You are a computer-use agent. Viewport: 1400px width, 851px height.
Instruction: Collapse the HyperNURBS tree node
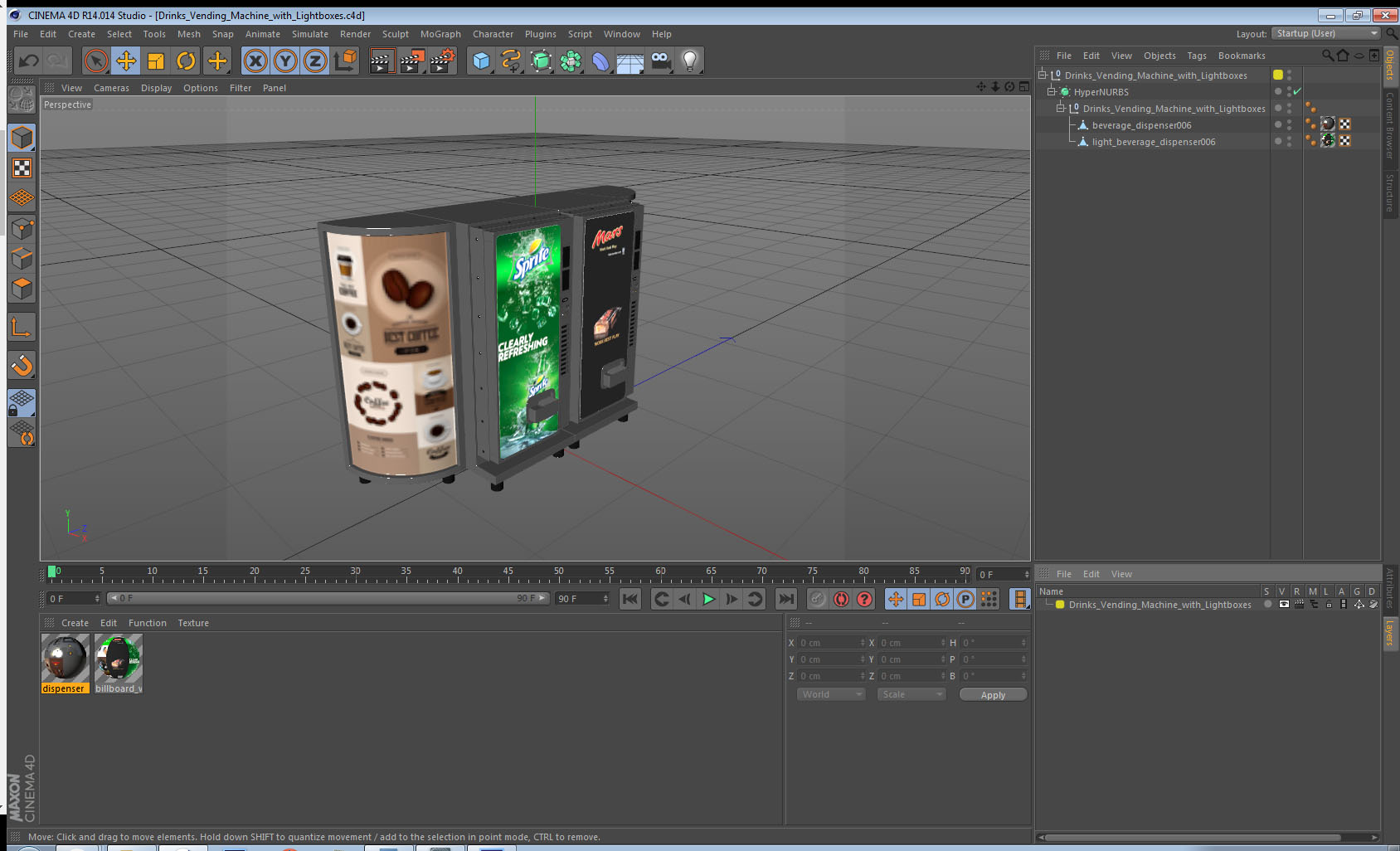point(1051,91)
